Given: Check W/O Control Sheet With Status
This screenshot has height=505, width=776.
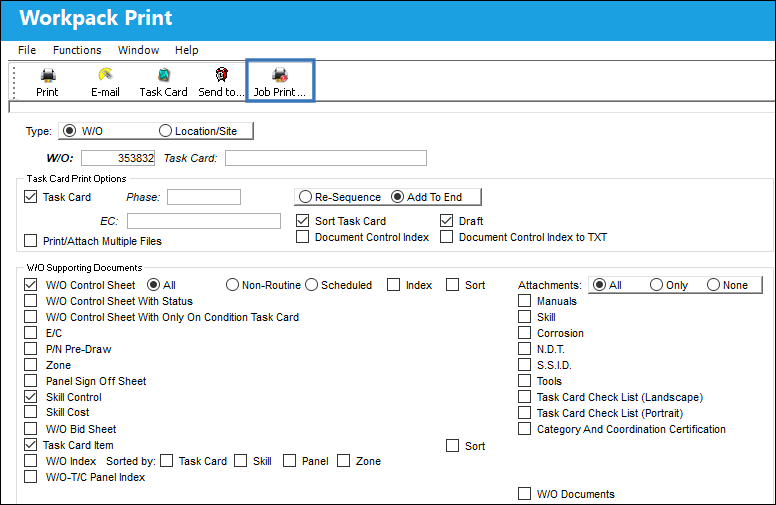Looking at the screenshot, I should click(x=31, y=301).
